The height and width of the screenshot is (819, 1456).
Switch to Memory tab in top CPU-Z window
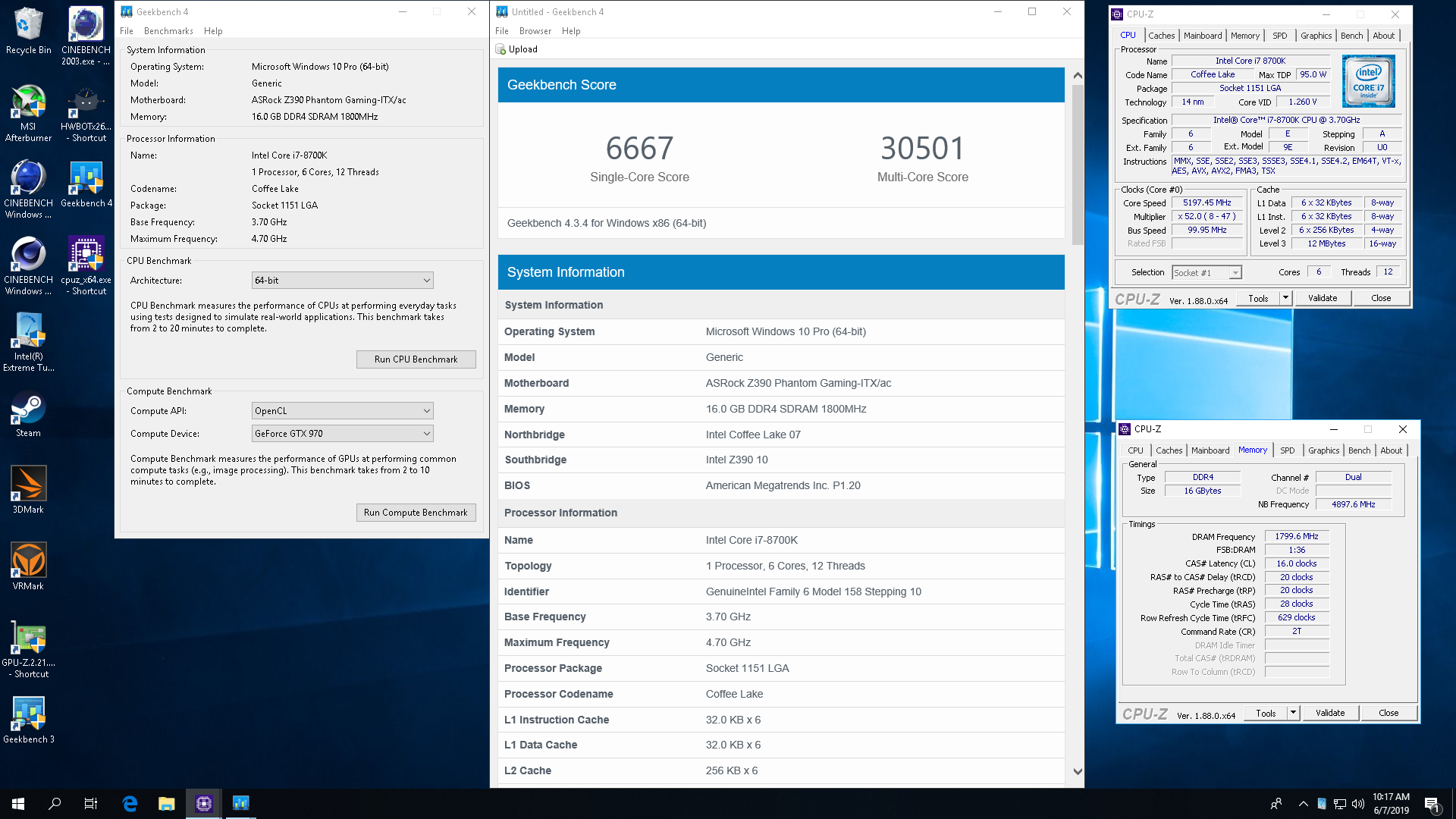[1244, 36]
